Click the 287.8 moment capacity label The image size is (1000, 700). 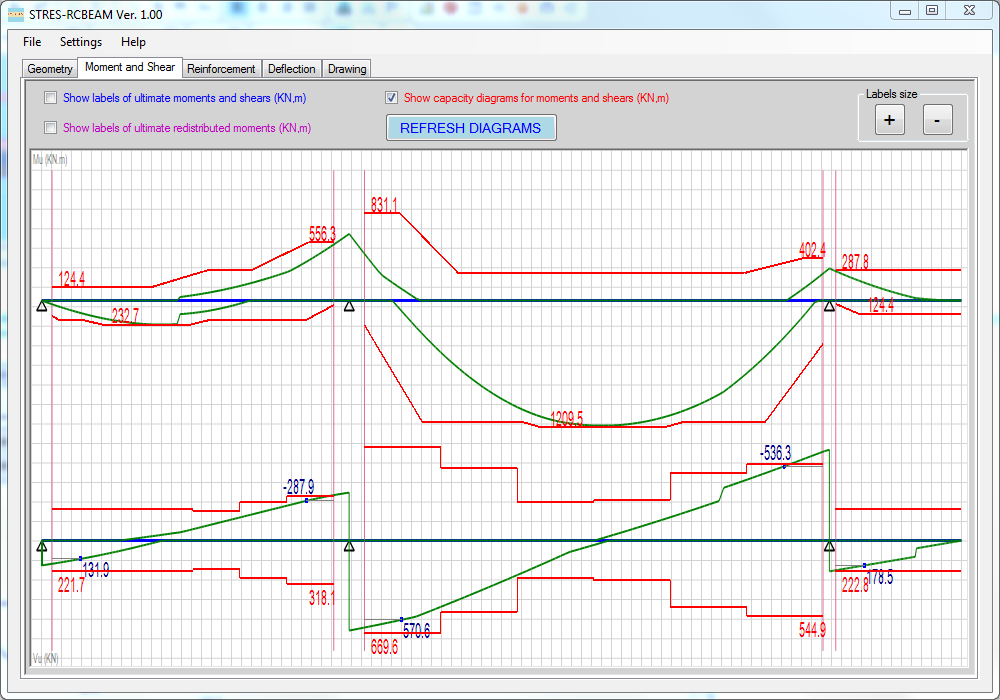point(855,262)
